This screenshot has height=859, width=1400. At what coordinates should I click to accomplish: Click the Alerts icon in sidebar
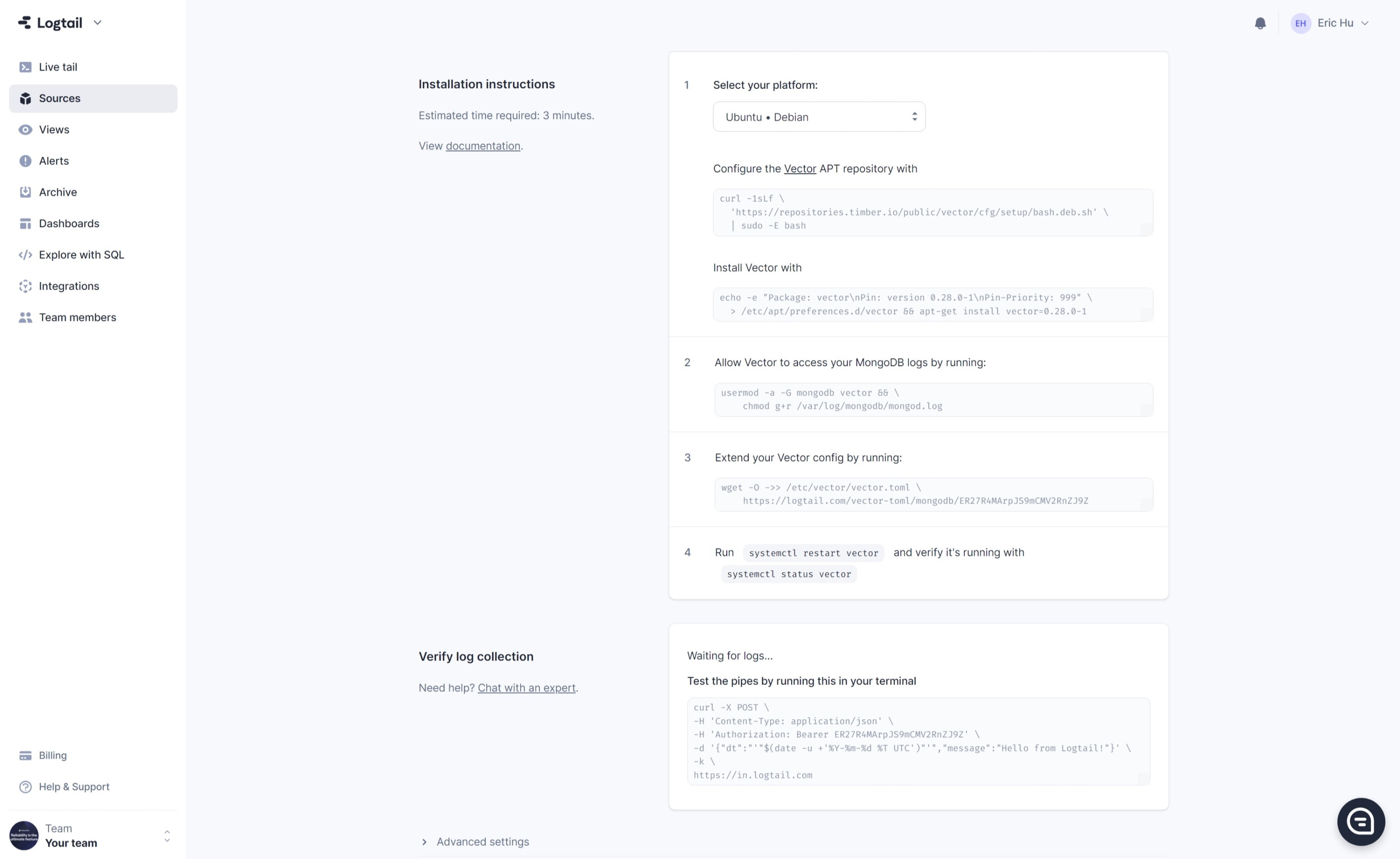(x=25, y=160)
